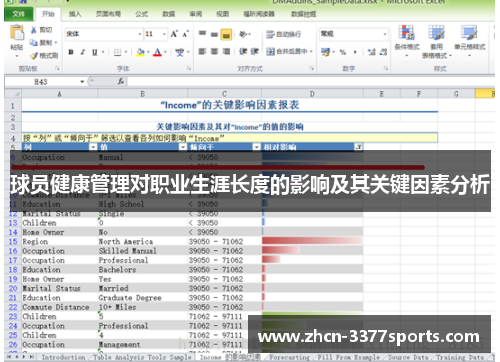Open the Training Data sheet tab
500x362 pixels.
pyautogui.click(x=460, y=357)
